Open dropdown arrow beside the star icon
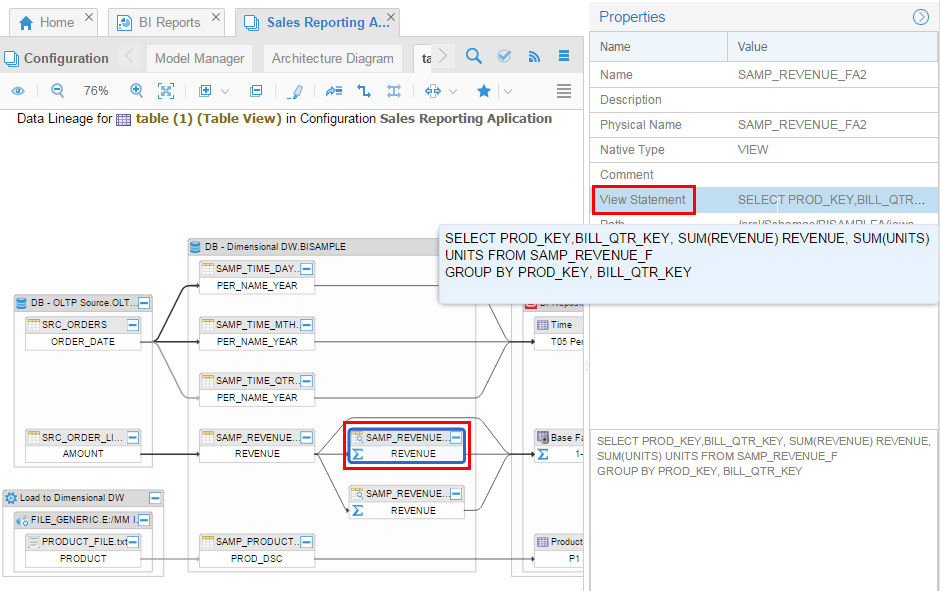This screenshot has width=940, height=591. tap(507, 91)
